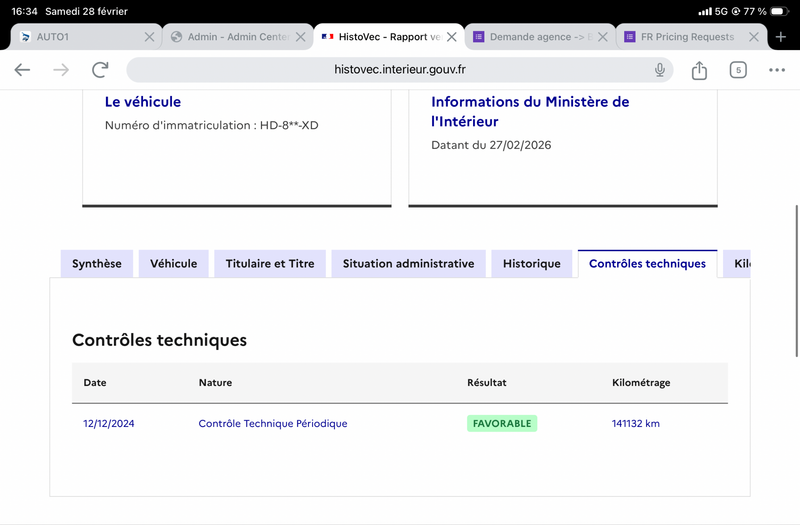
Task: Close the Admin Center tab
Action: [300, 37]
